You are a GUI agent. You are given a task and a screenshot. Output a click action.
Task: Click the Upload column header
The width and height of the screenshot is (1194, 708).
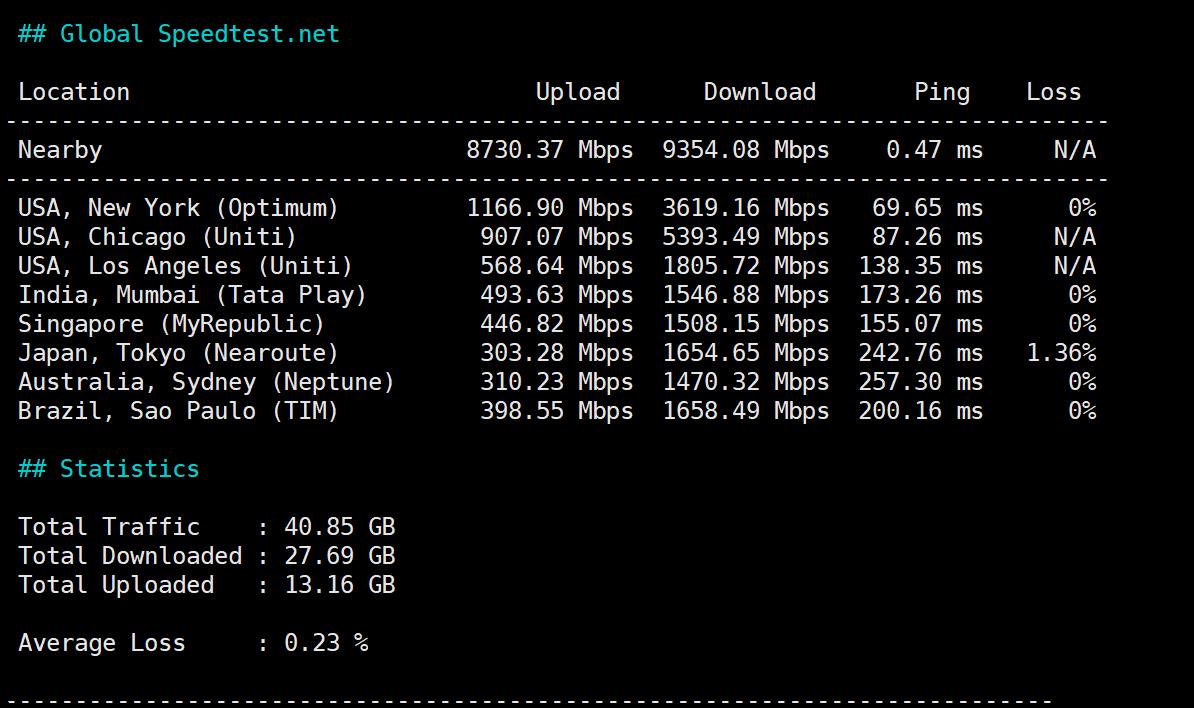(x=577, y=92)
